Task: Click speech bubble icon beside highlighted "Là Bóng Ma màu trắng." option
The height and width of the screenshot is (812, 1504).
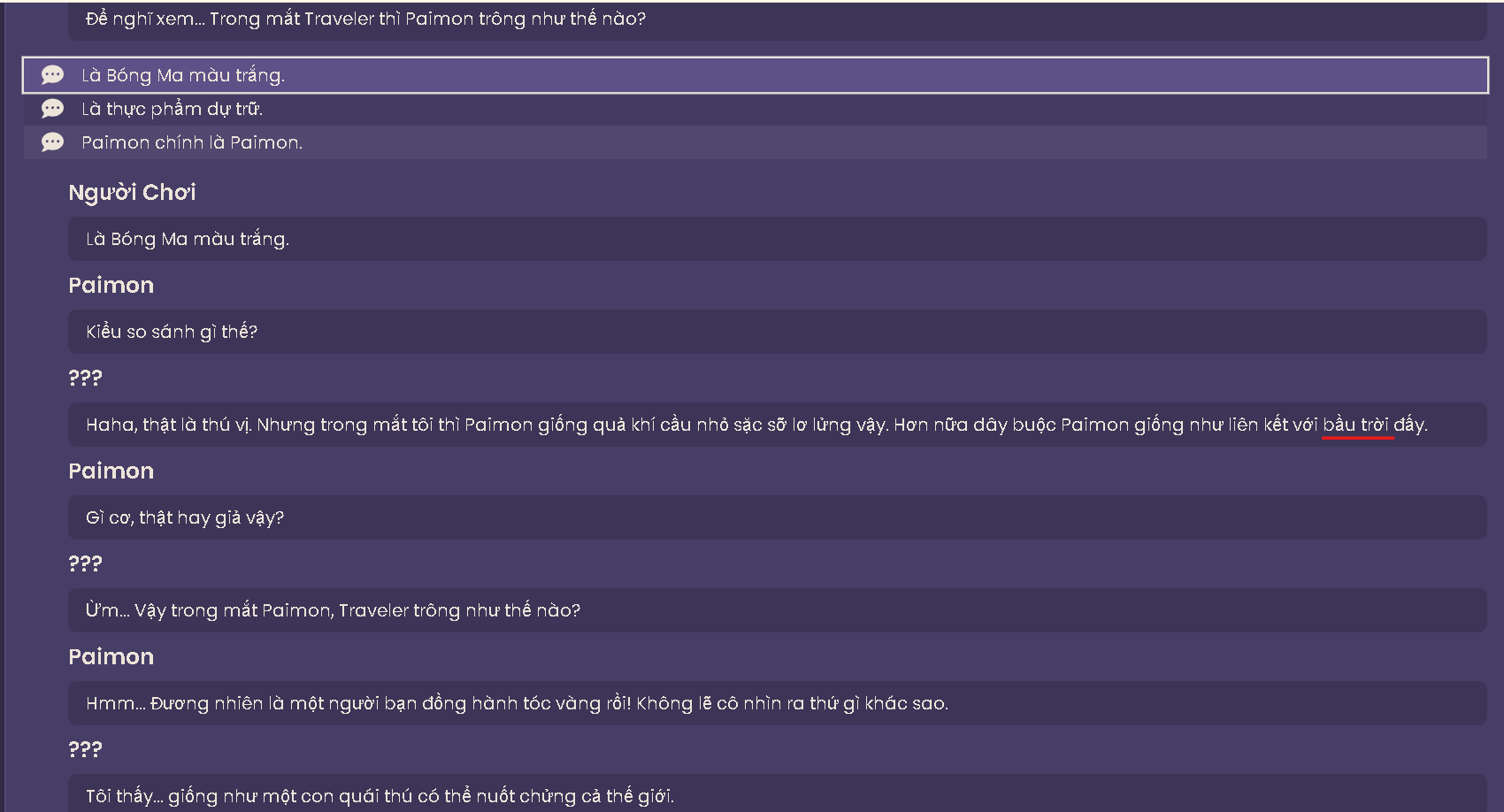Action: (53, 75)
